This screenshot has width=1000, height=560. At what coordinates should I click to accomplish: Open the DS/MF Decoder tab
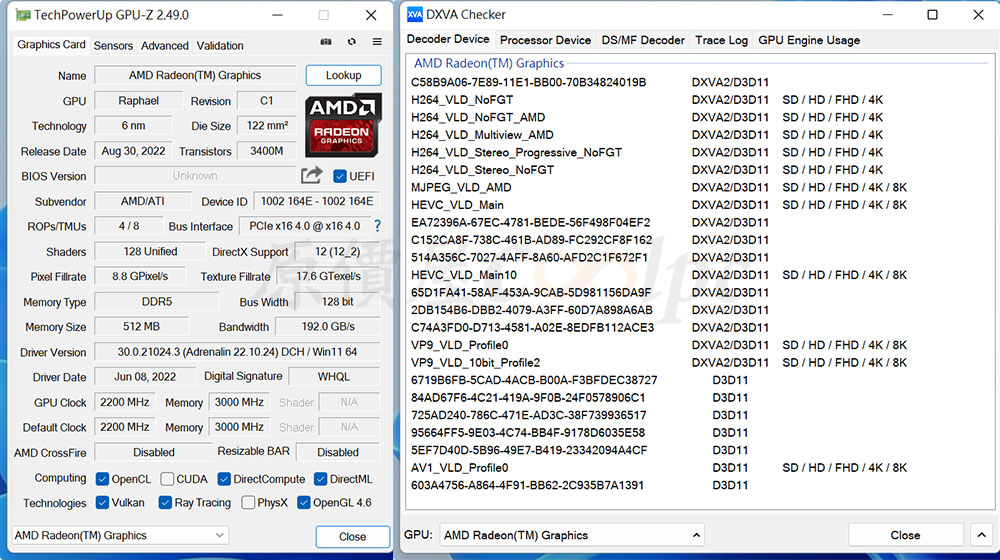coord(643,40)
